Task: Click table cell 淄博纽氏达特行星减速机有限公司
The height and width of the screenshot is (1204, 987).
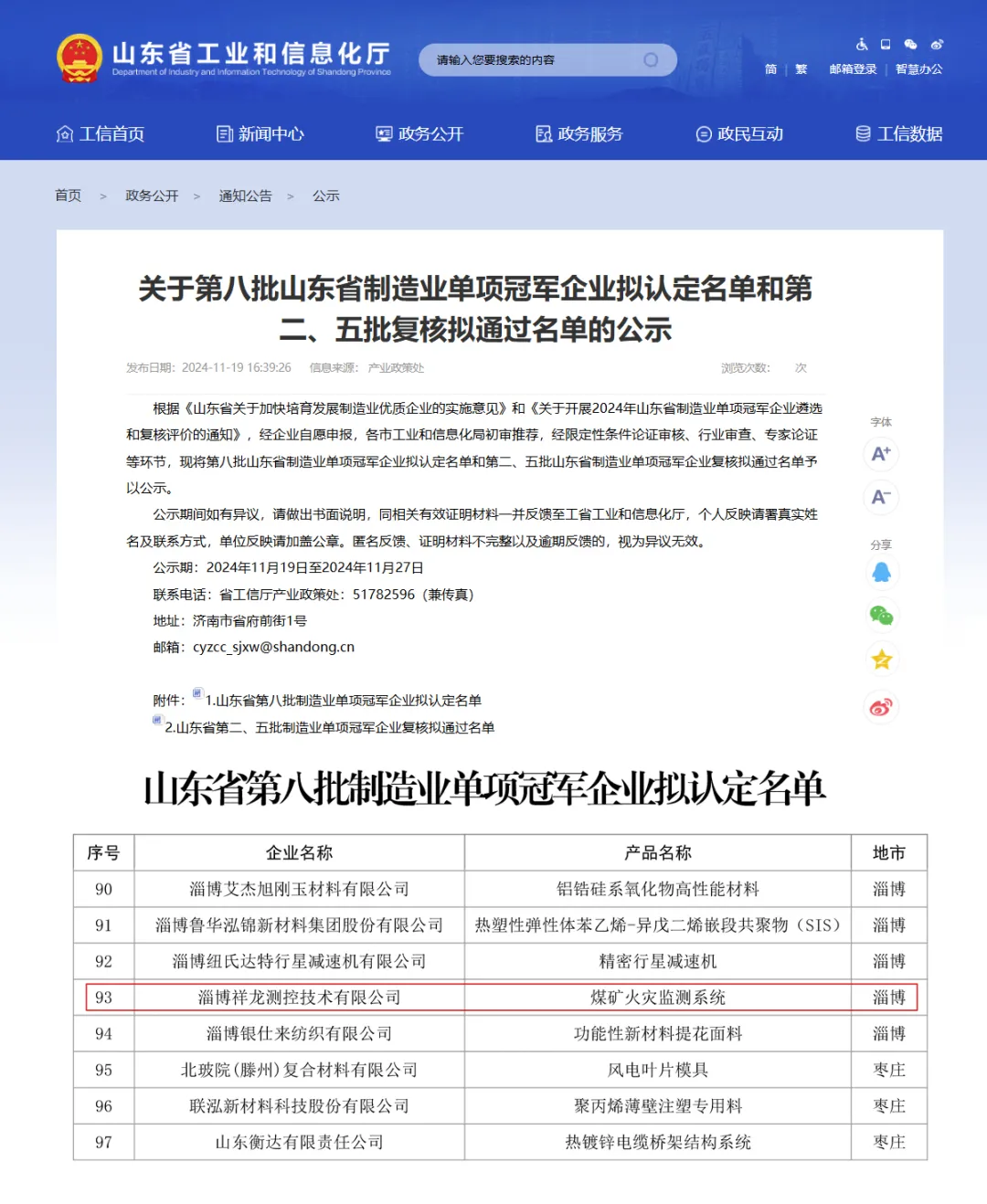Action: (299, 962)
